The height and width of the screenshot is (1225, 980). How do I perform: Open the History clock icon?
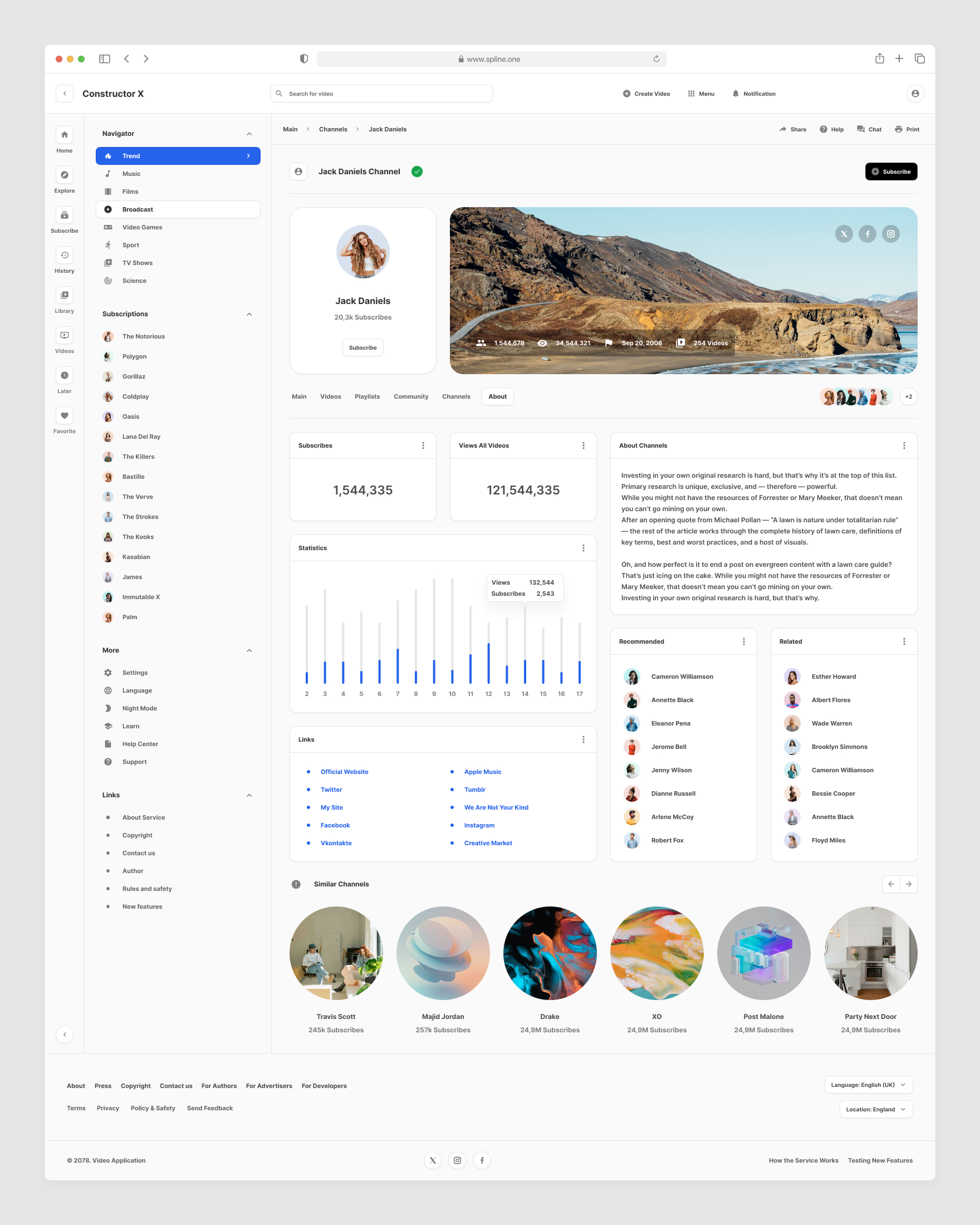click(64, 255)
